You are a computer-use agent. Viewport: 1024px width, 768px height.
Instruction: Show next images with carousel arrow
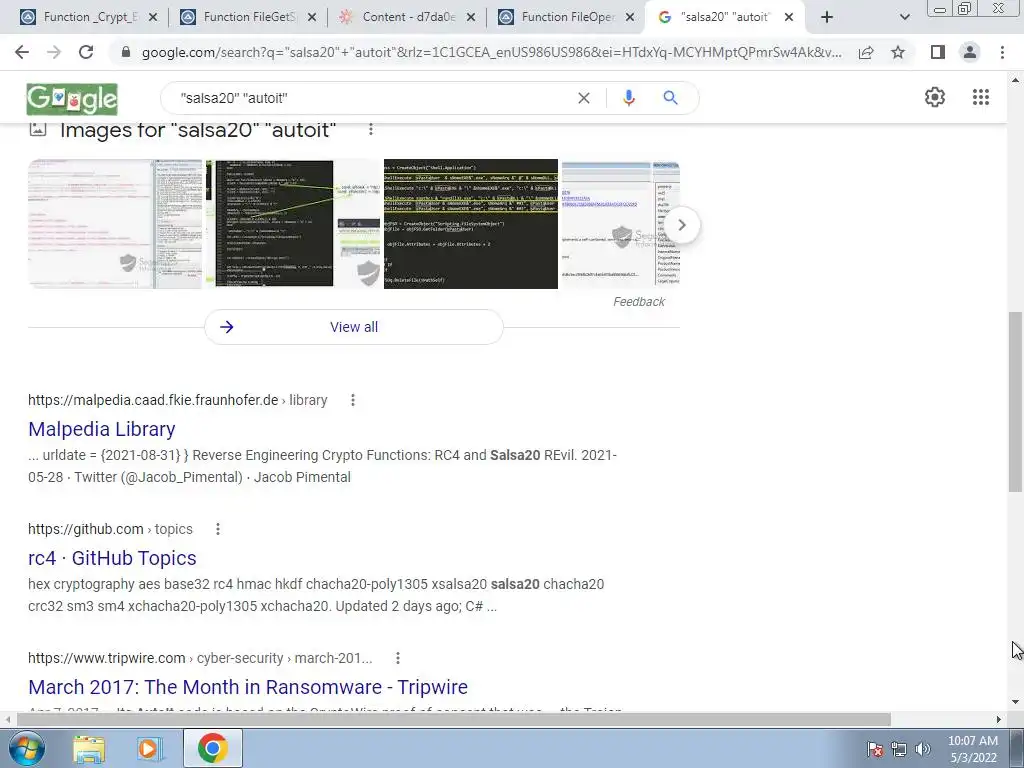click(682, 225)
